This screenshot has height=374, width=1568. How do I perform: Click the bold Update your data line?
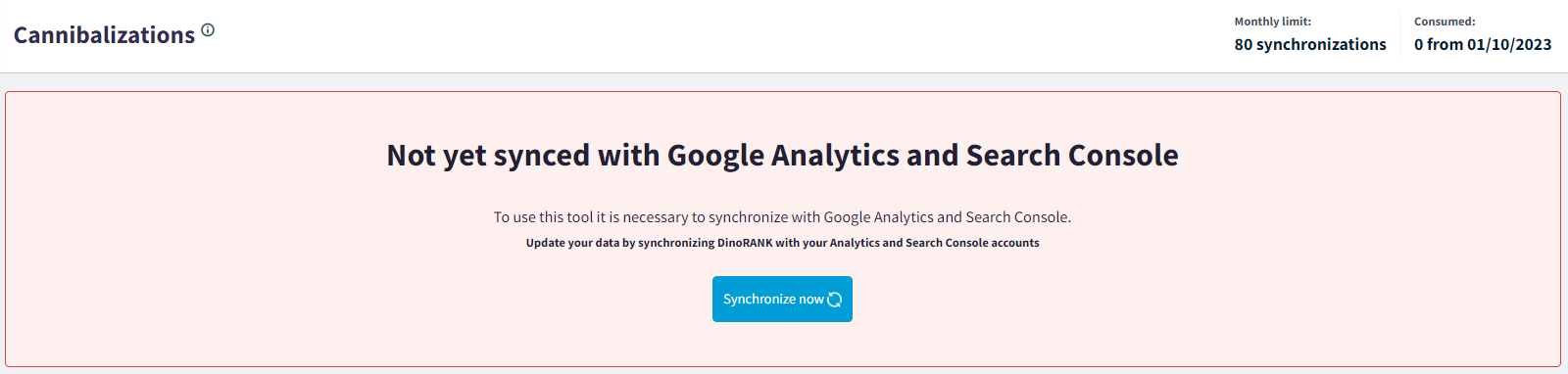[x=782, y=243]
